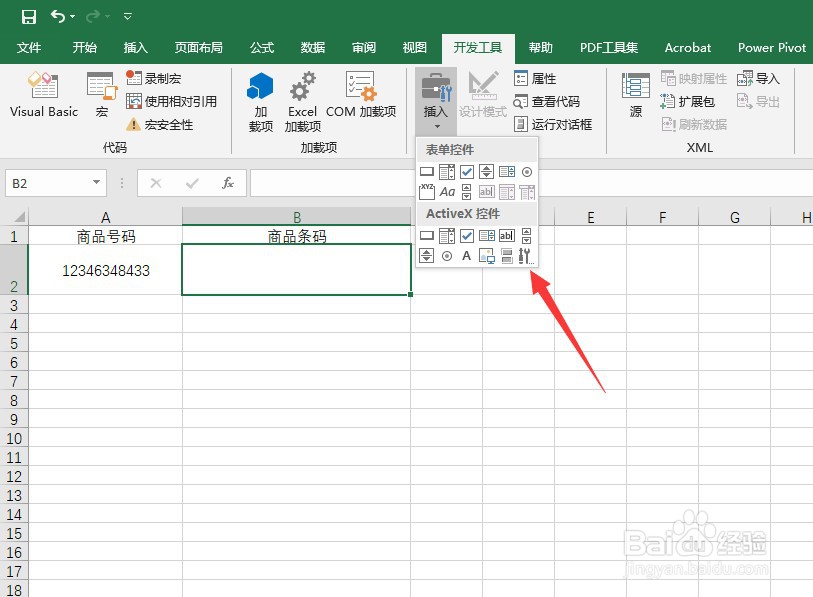The height and width of the screenshot is (597, 813).
Task: Open the Visual Basic editor
Action: coord(44,94)
